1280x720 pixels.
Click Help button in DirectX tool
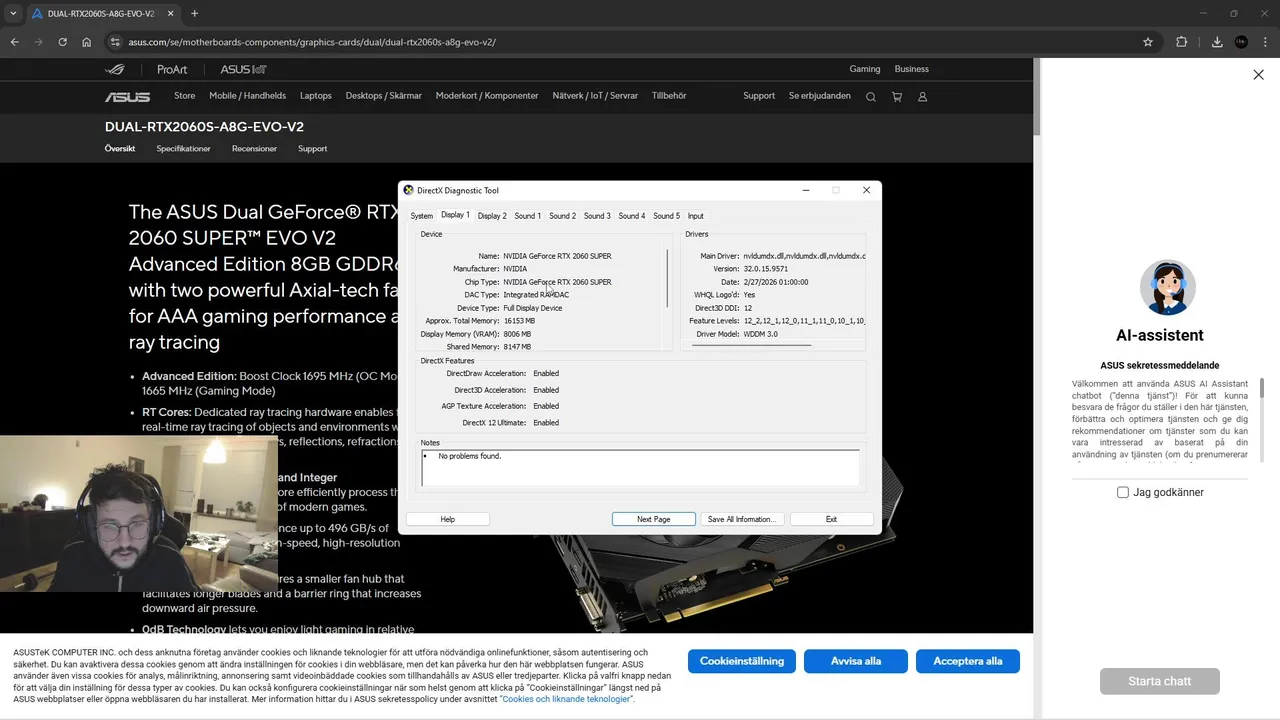tap(448, 519)
